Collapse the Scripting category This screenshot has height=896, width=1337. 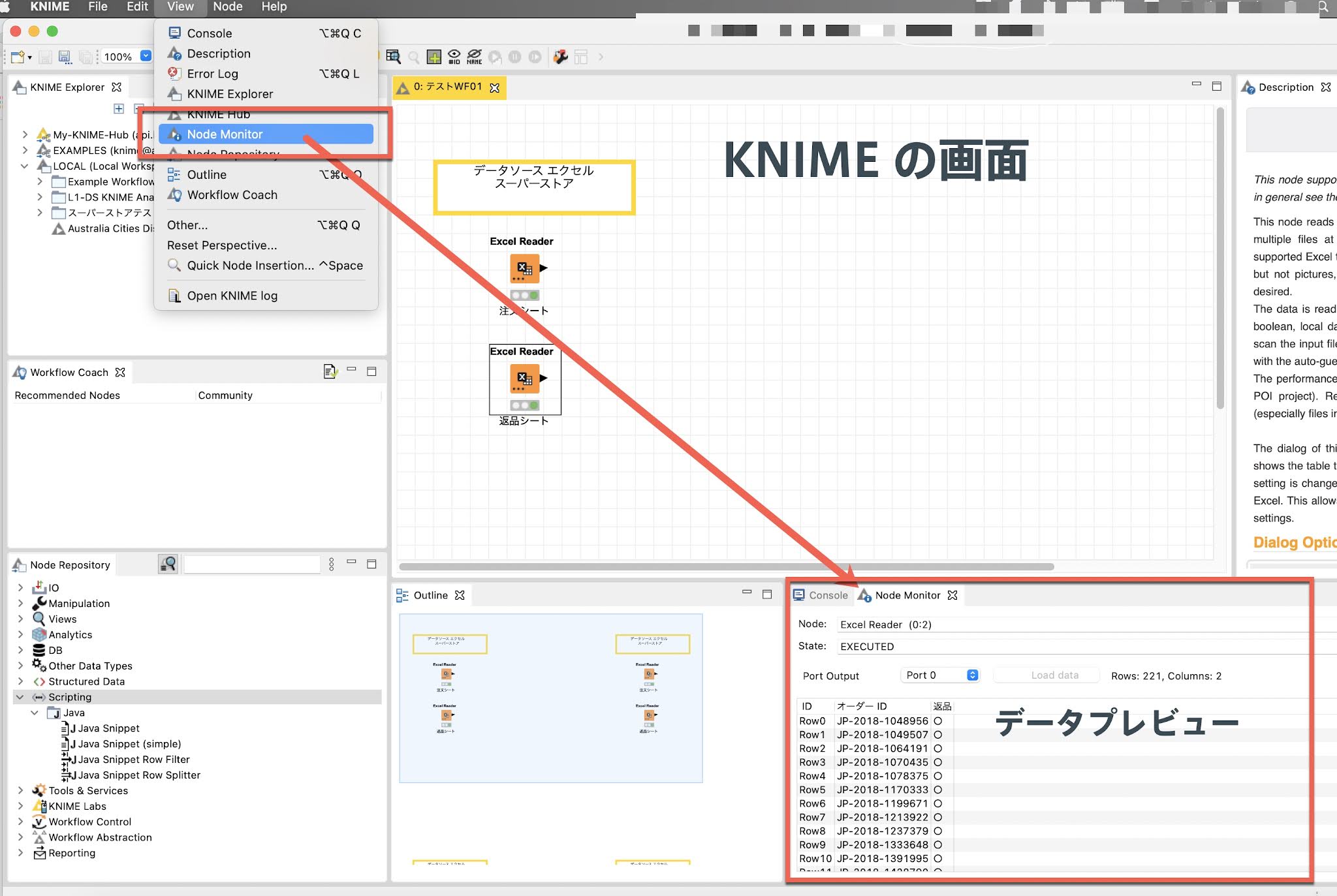pyautogui.click(x=20, y=697)
